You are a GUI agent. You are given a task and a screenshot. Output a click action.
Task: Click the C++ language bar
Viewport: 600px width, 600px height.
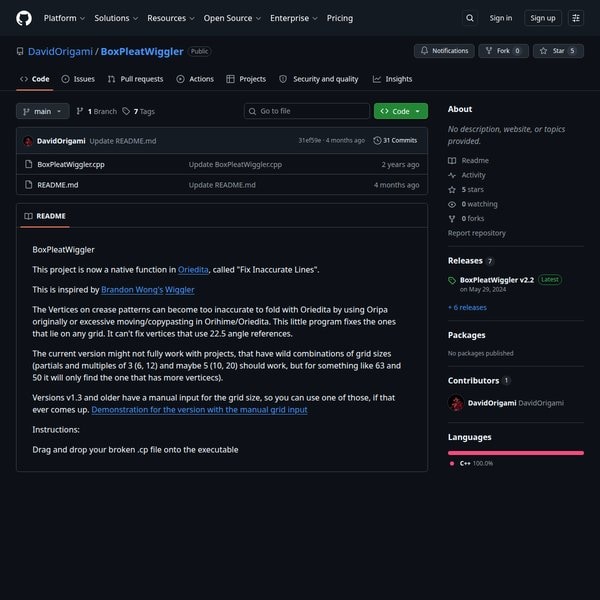click(516, 453)
